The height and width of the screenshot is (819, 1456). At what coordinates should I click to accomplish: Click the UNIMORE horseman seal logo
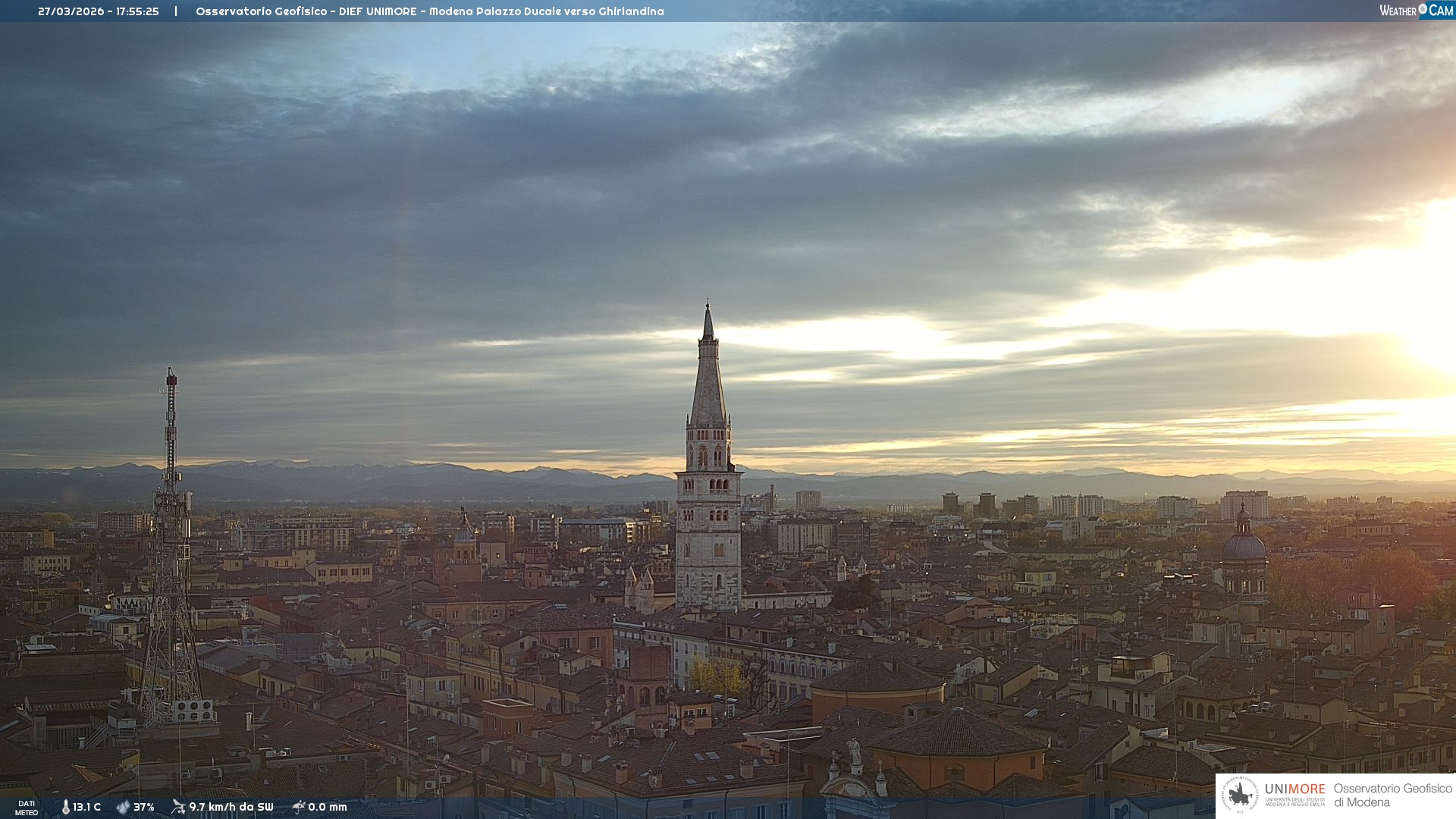click(1240, 795)
